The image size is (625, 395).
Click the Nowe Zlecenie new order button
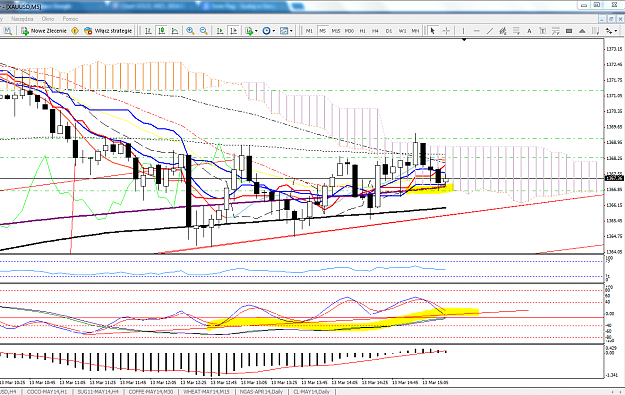point(43,31)
